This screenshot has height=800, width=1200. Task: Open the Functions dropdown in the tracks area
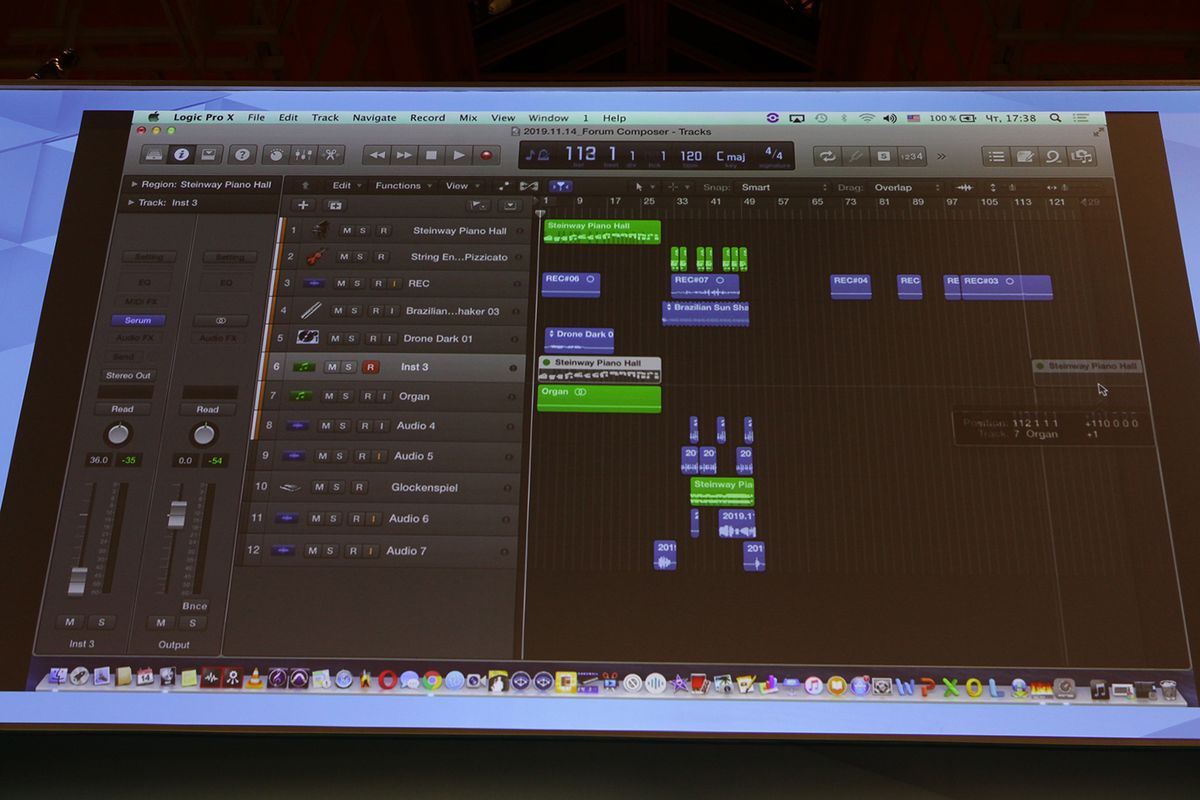[x=402, y=186]
